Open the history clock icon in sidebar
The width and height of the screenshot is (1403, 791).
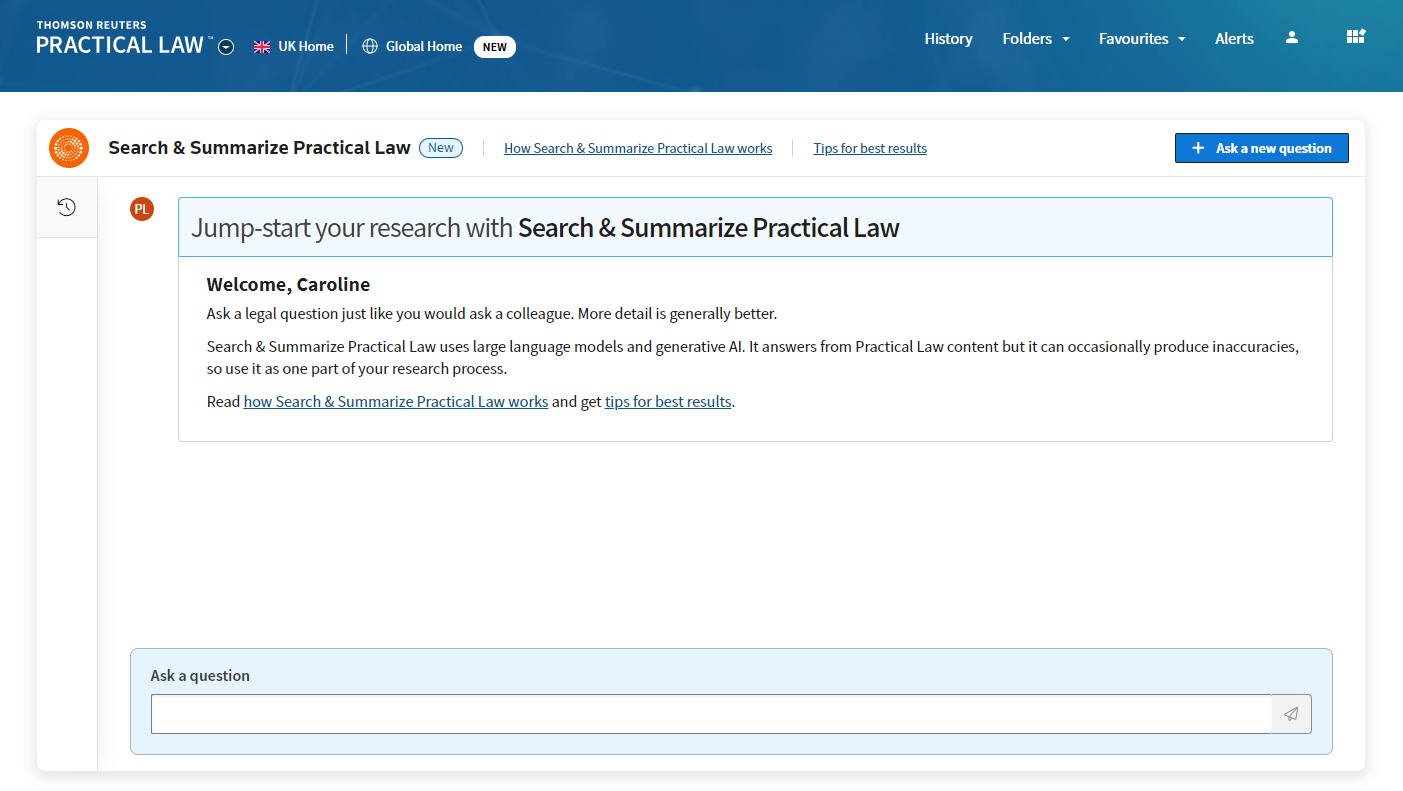coord(66,208)
